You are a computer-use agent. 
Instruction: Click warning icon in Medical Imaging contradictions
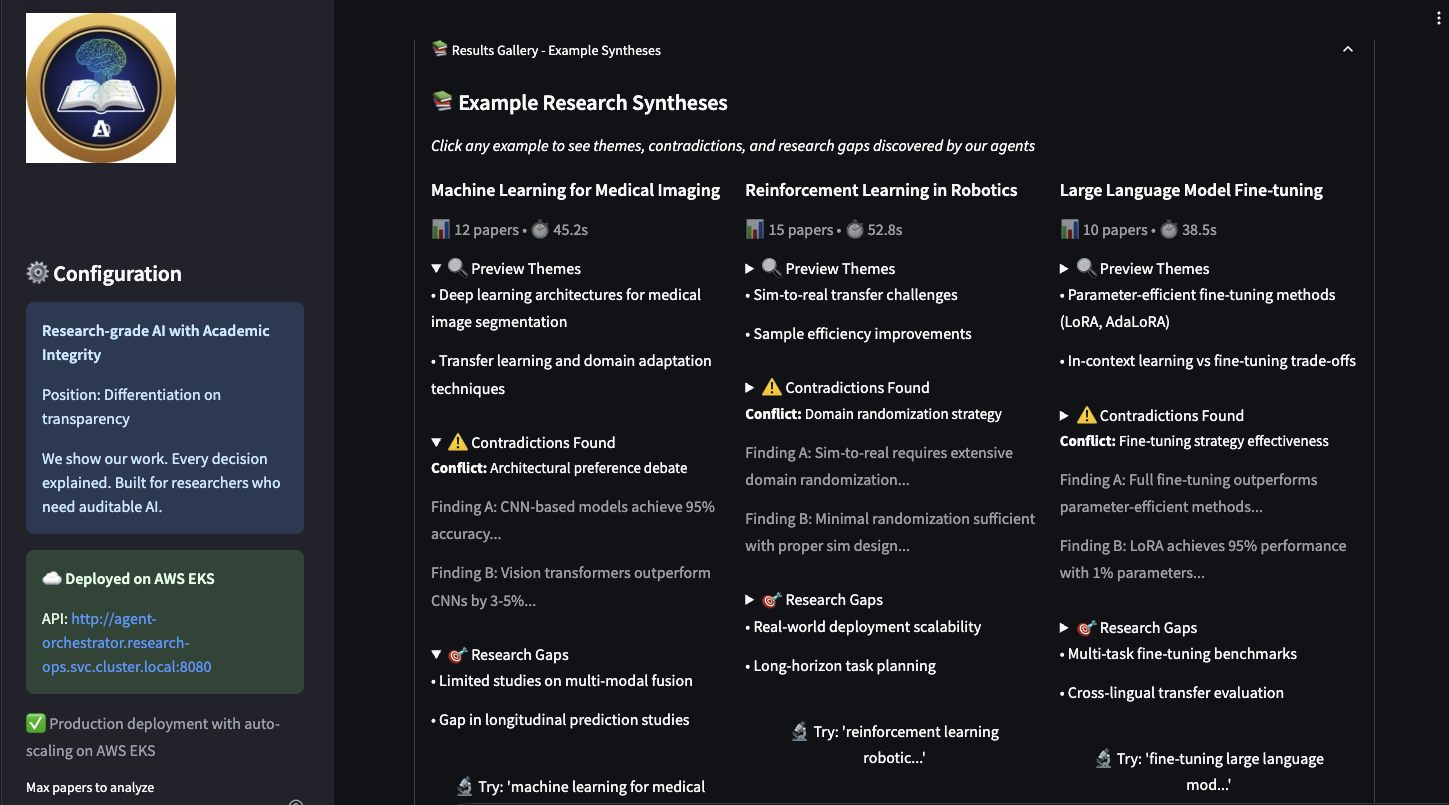point(458,442)
